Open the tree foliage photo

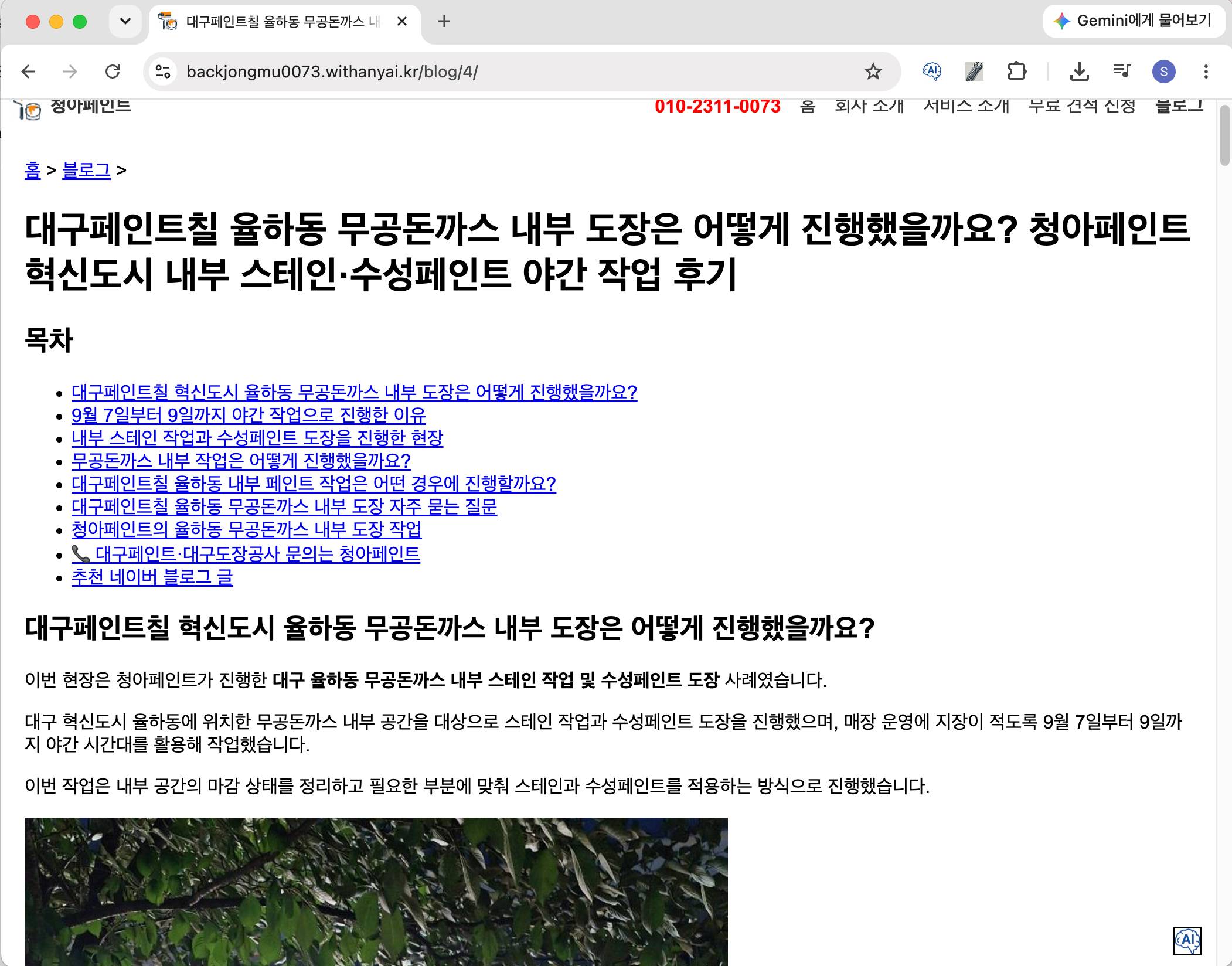pos(376,892)
